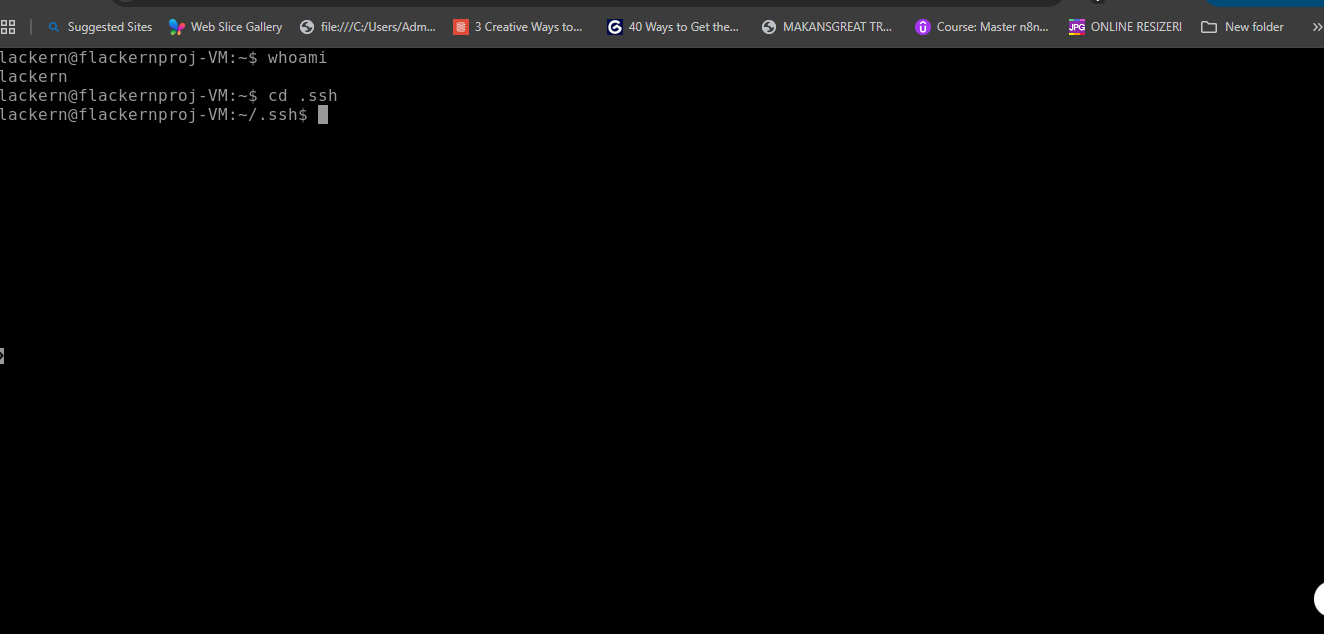1324x634 pixels.
Task: Open Suggested Sites bookmark
Action: click(100, 27)
